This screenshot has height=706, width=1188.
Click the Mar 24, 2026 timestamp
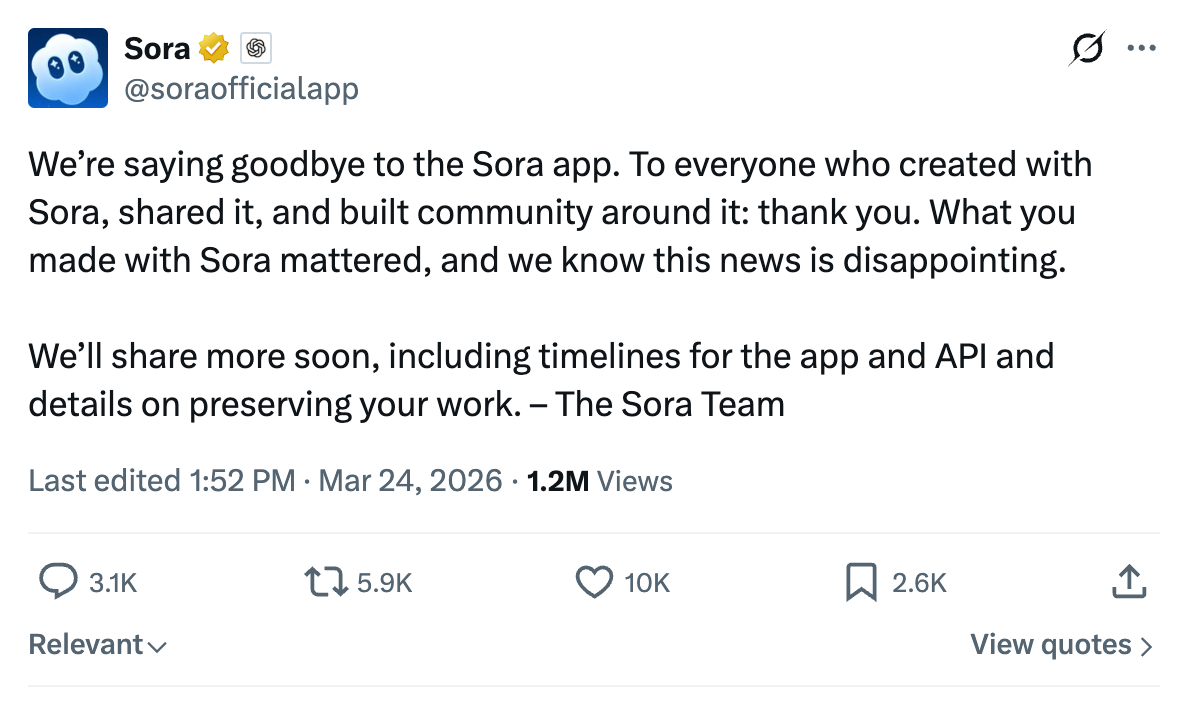[410, 481]
